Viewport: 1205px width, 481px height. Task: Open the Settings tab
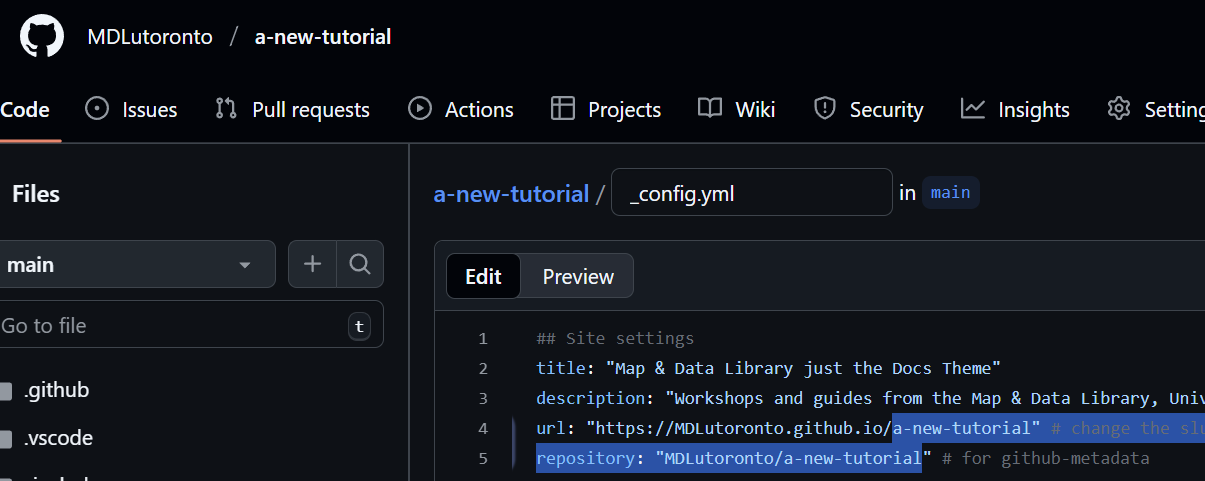coord(1155,109)
